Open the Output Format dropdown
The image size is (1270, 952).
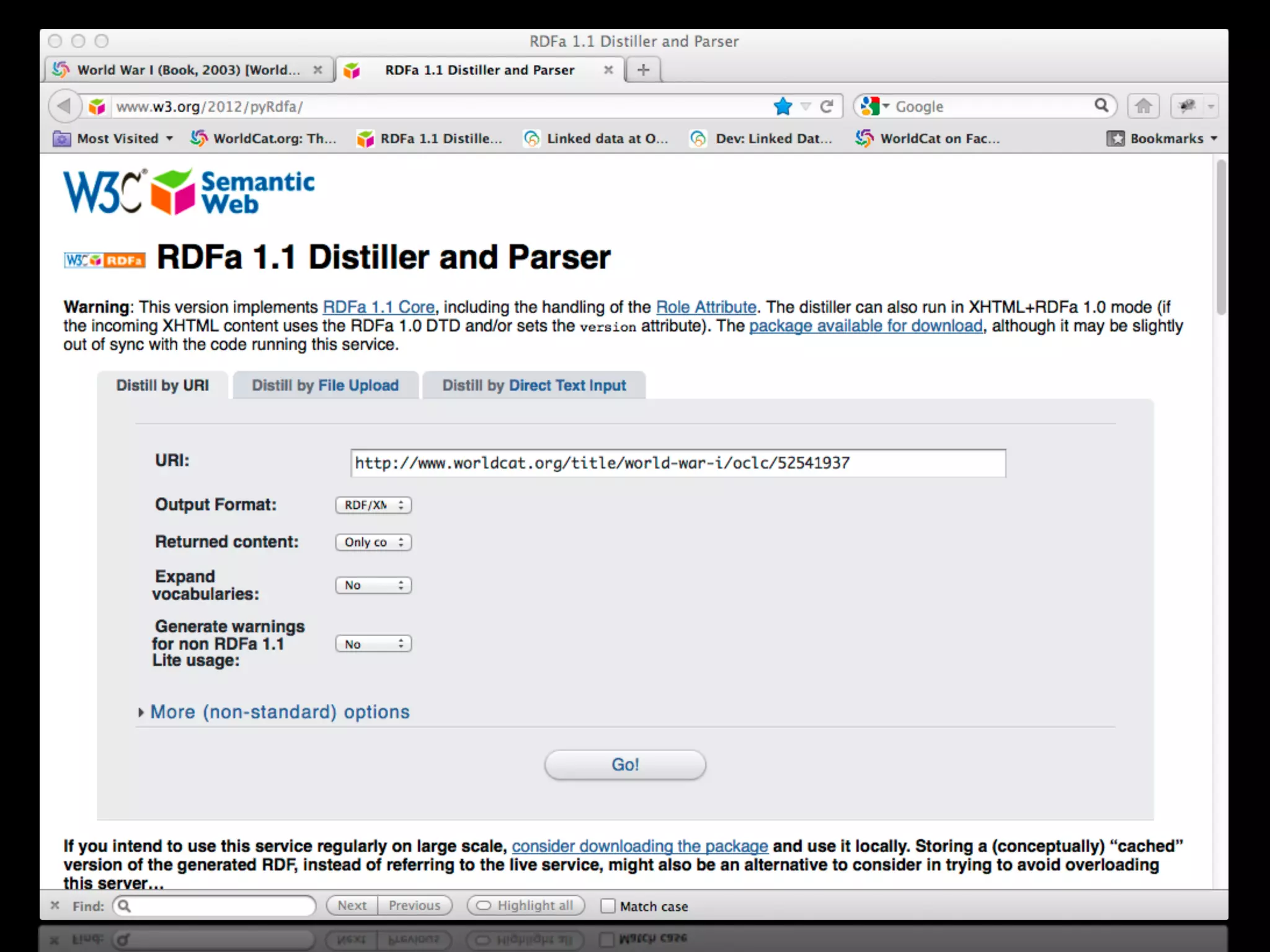pyautogui.click(x=373, y=505)
